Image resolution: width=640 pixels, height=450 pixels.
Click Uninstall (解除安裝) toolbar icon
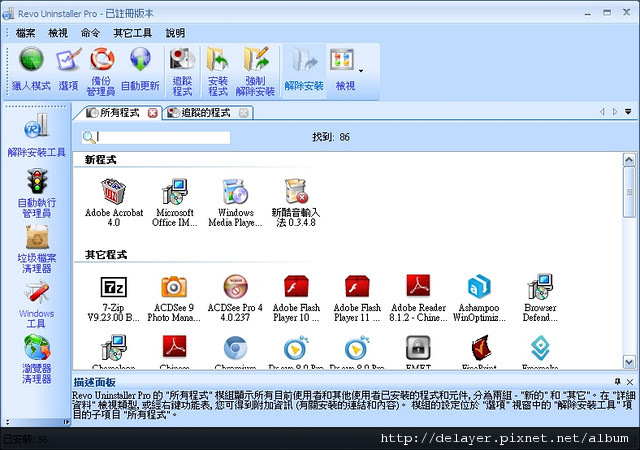coord(304,69)
